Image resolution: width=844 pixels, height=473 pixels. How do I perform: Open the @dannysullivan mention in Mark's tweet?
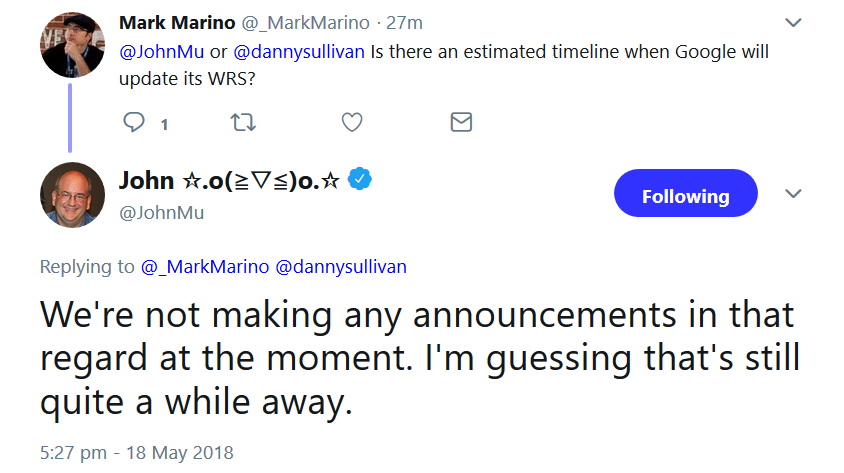pos(300,50)
